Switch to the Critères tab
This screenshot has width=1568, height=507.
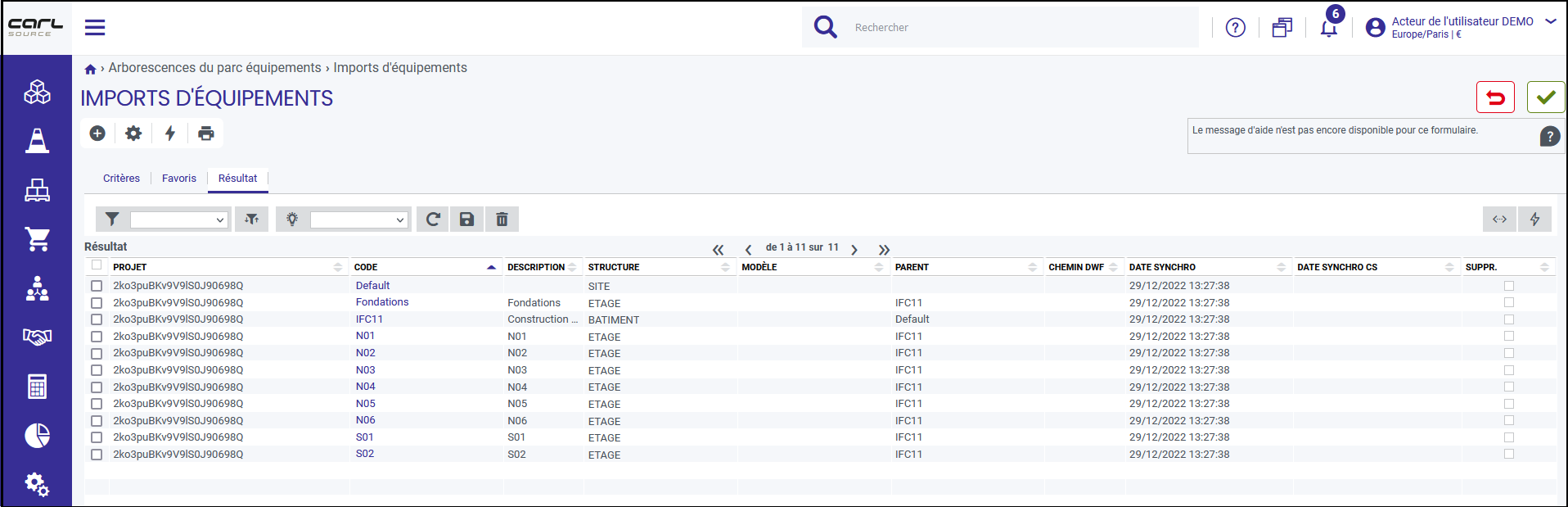pos(121,179)
